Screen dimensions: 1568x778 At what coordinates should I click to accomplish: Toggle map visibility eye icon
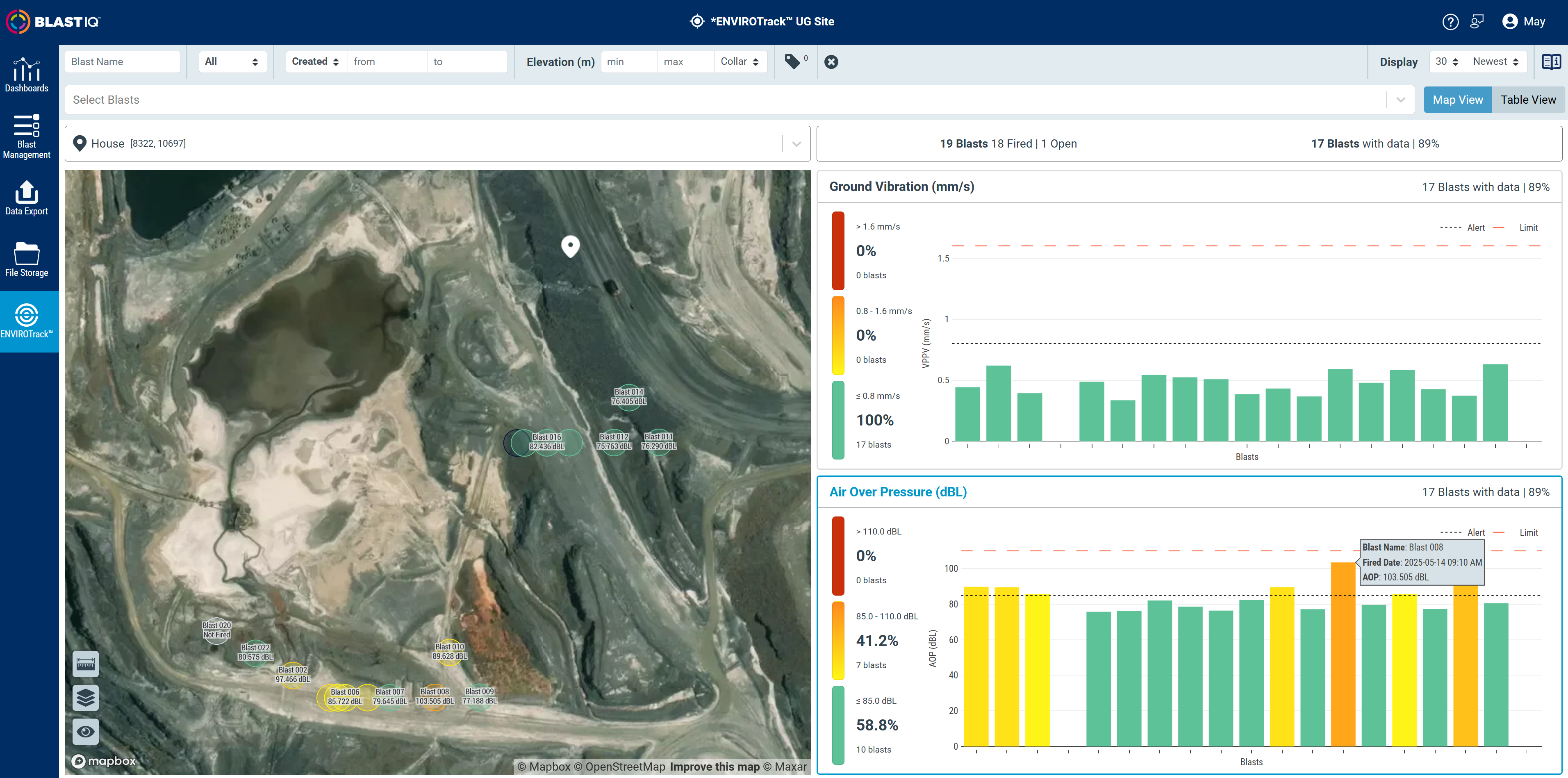pos(86,731)
